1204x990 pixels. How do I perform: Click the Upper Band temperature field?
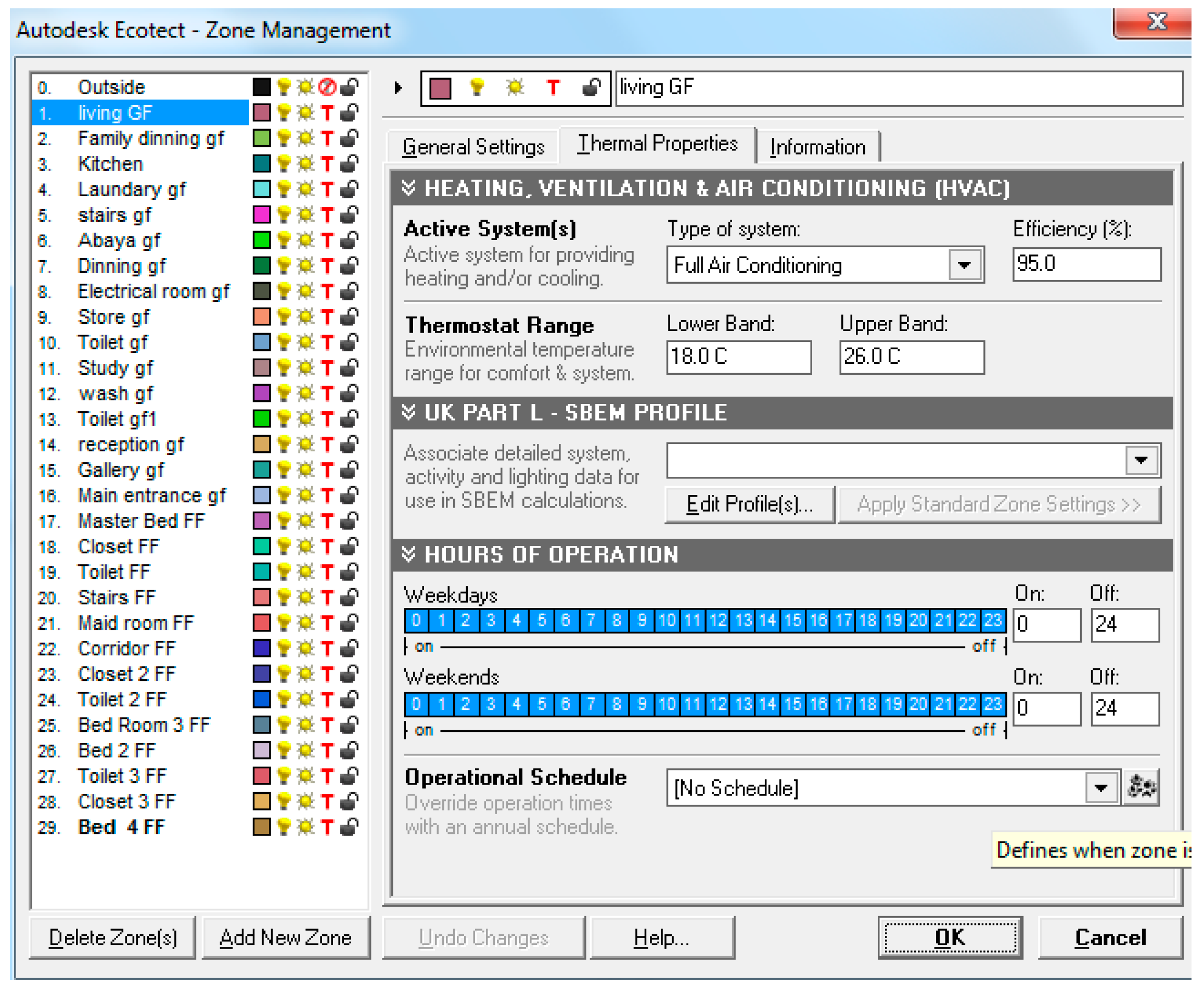pos(911,357)
